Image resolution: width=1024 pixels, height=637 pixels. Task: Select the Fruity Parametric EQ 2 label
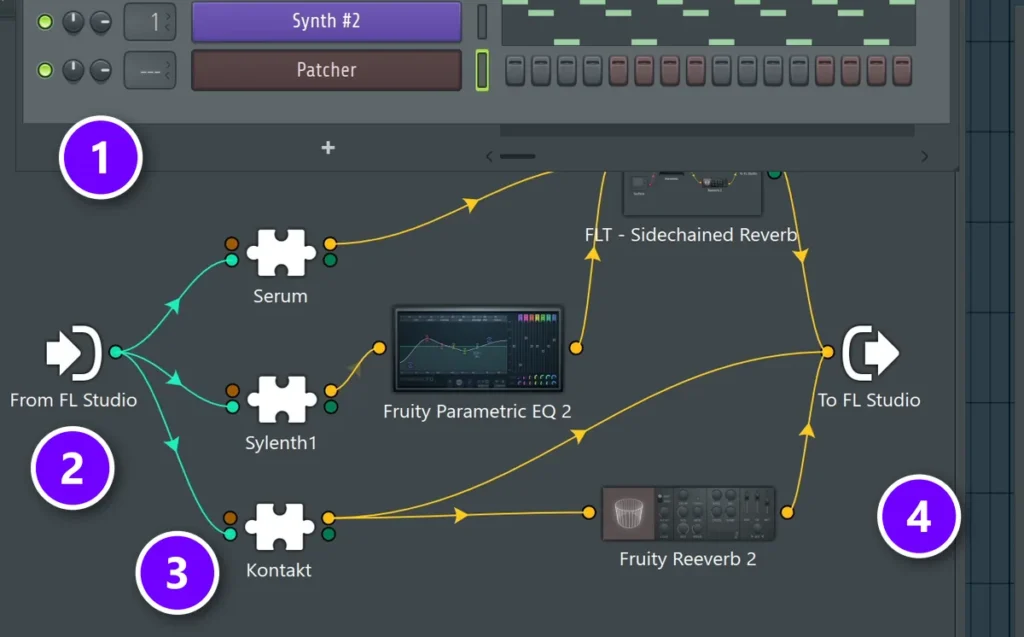pos(477,412)
